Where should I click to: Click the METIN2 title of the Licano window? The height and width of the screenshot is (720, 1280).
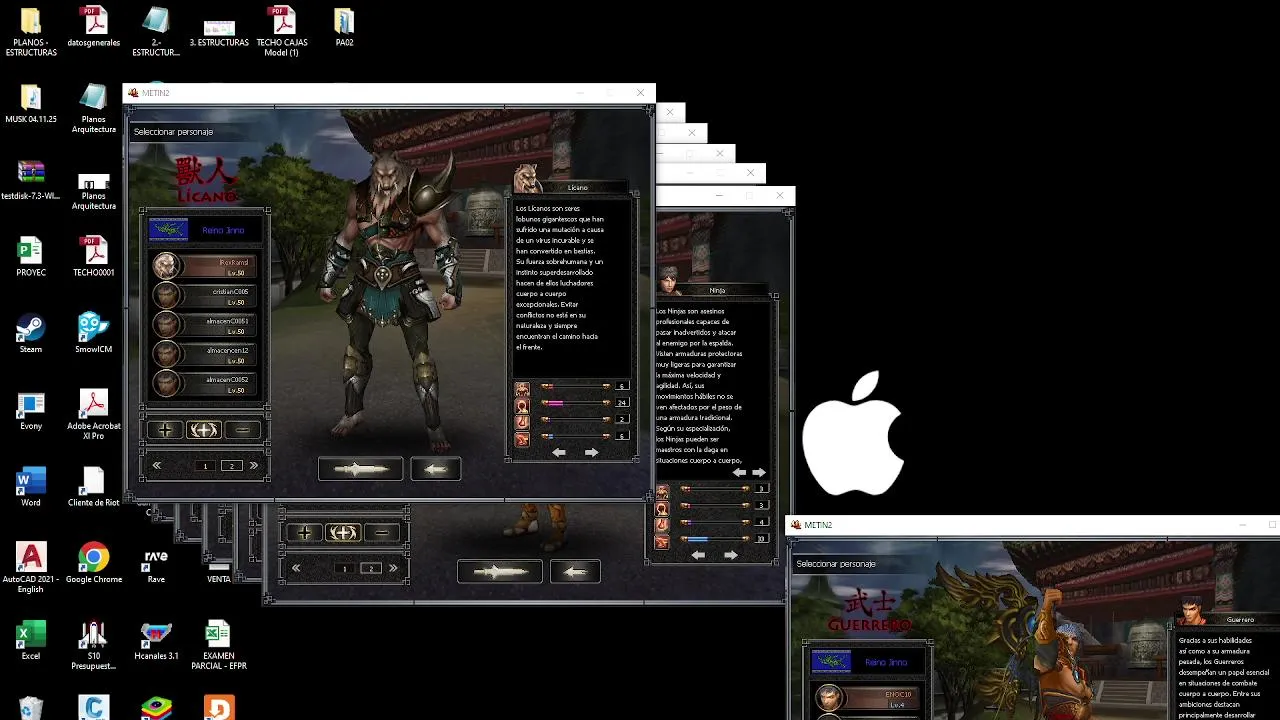[x=155, y=92]
